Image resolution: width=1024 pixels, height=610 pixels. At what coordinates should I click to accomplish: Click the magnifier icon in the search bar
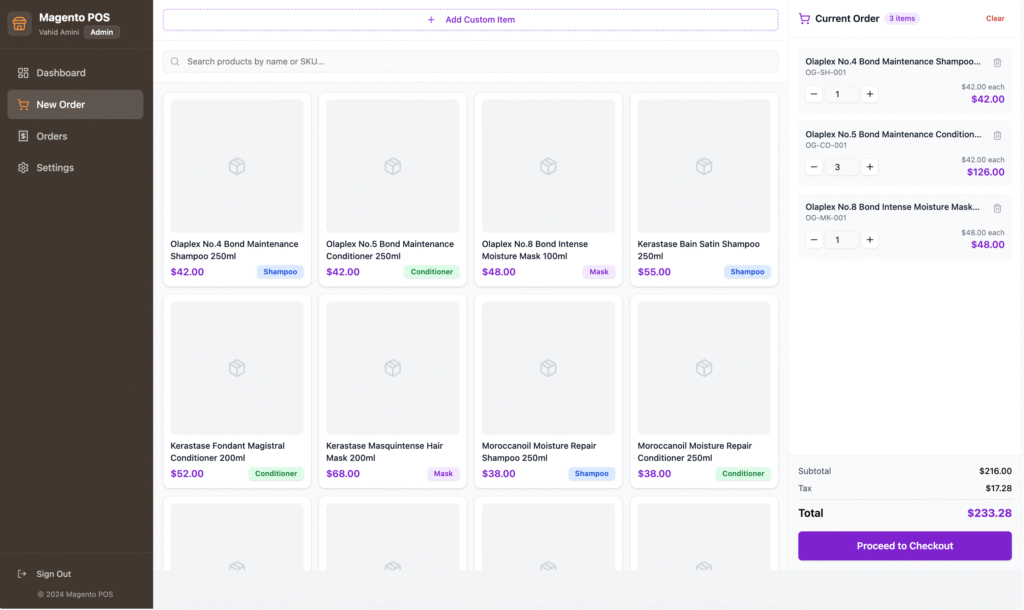pyautogui.click(x=175, y=61)
